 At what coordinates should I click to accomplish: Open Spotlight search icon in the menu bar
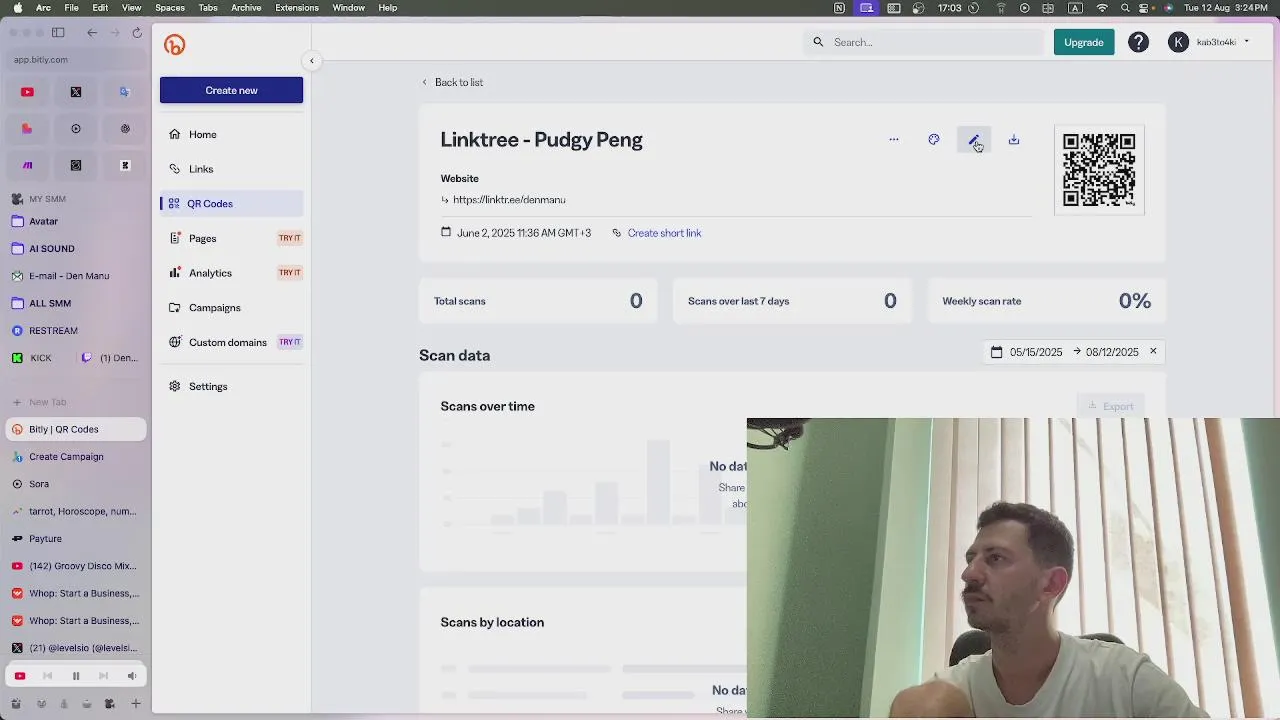(x=1127, y=8)
